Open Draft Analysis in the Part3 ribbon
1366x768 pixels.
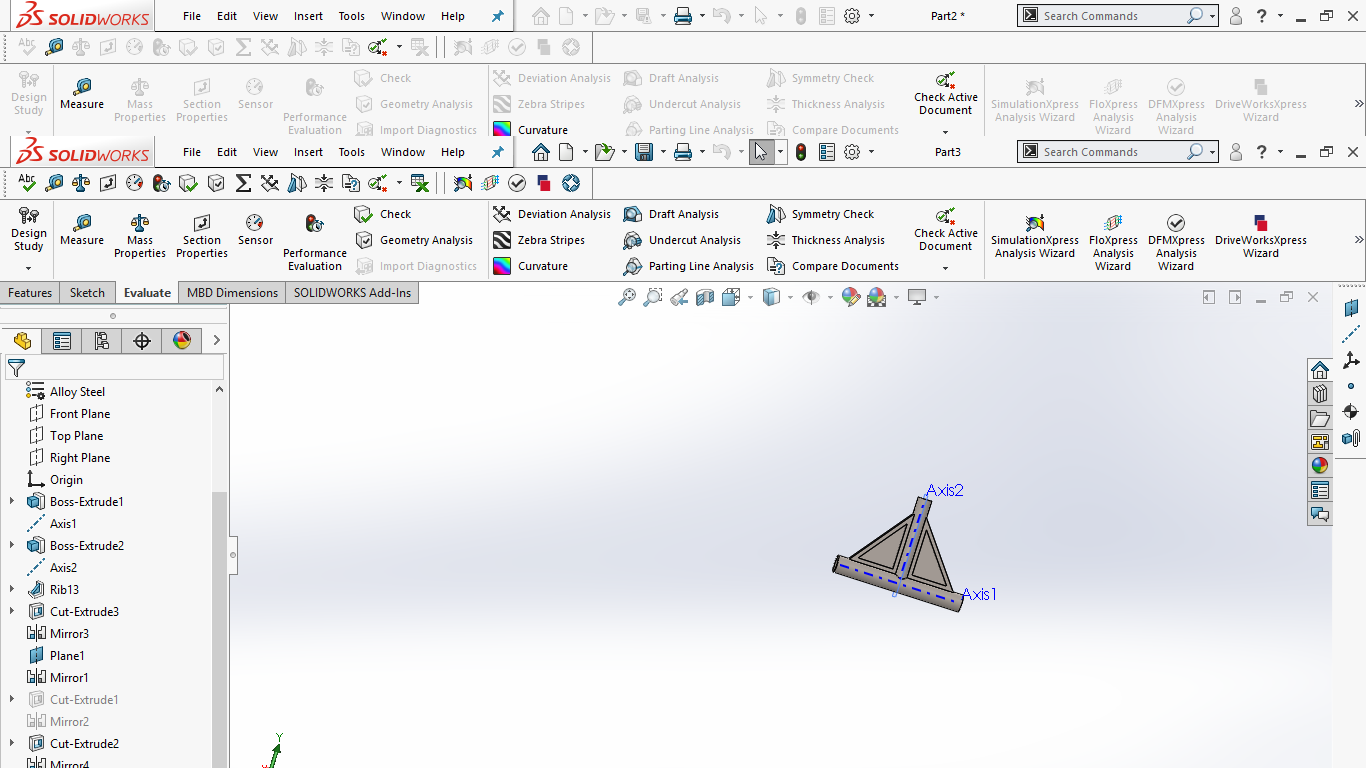point(671,214)
